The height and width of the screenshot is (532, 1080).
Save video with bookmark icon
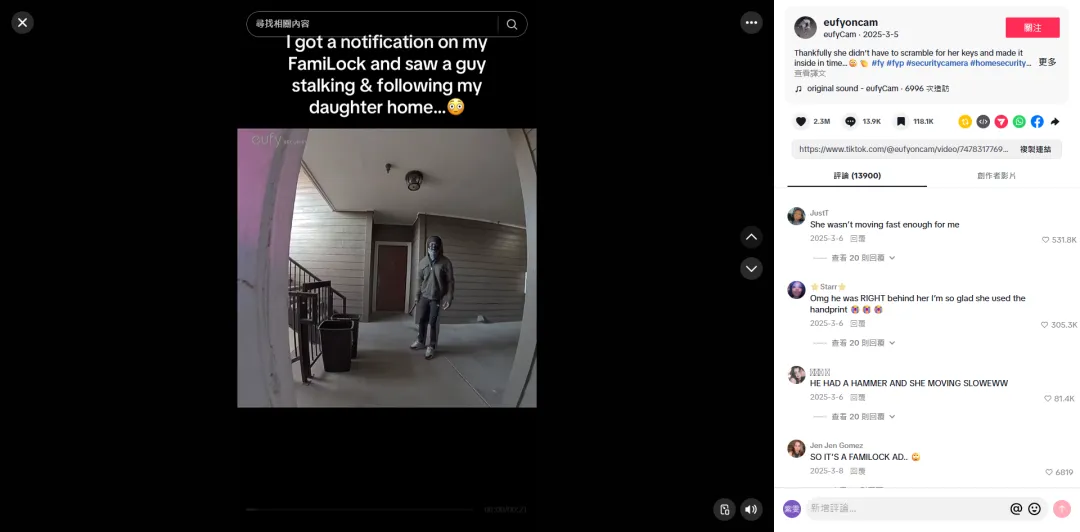pos(900,121)
